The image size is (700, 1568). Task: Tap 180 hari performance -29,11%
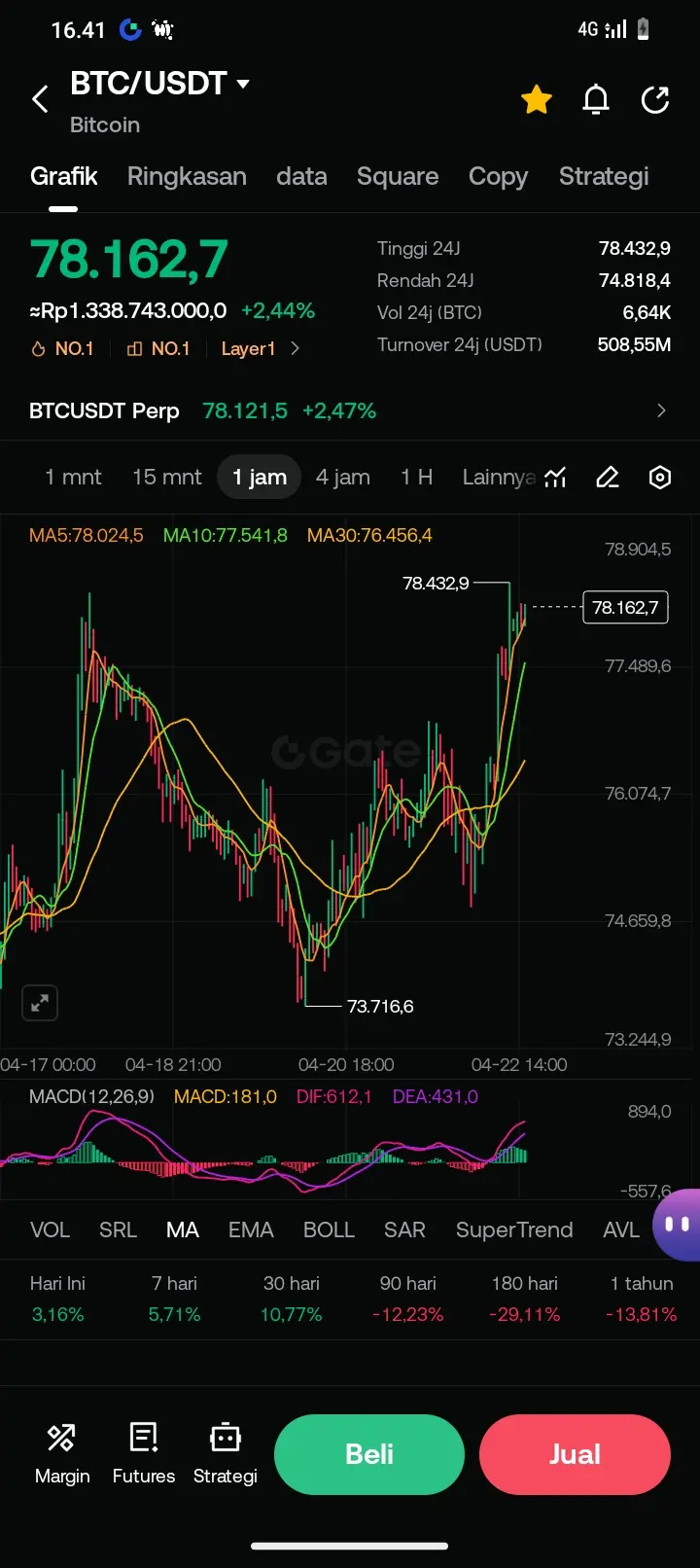(524, 1314)
